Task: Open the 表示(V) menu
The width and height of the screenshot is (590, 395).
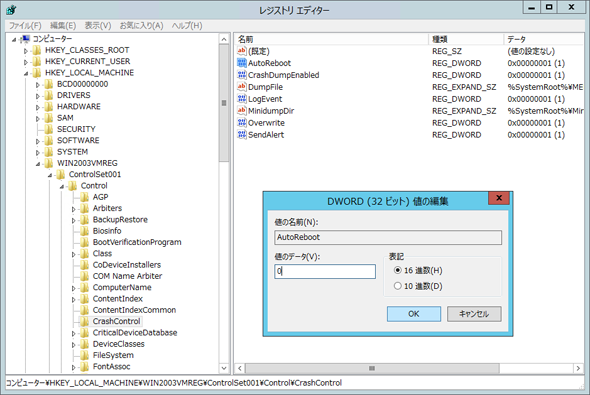Action: [98, 25]
